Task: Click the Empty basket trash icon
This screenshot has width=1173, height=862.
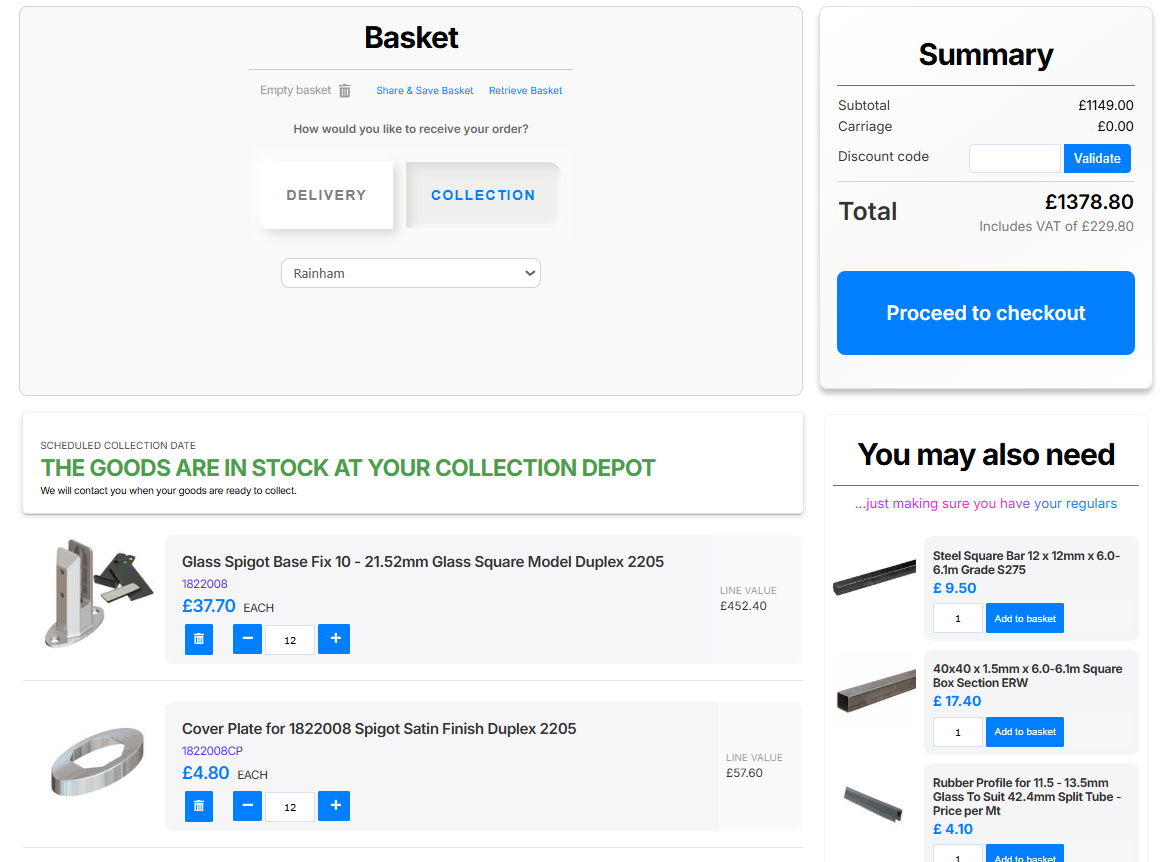Action: pyautogui.click(x=344, y=91)
